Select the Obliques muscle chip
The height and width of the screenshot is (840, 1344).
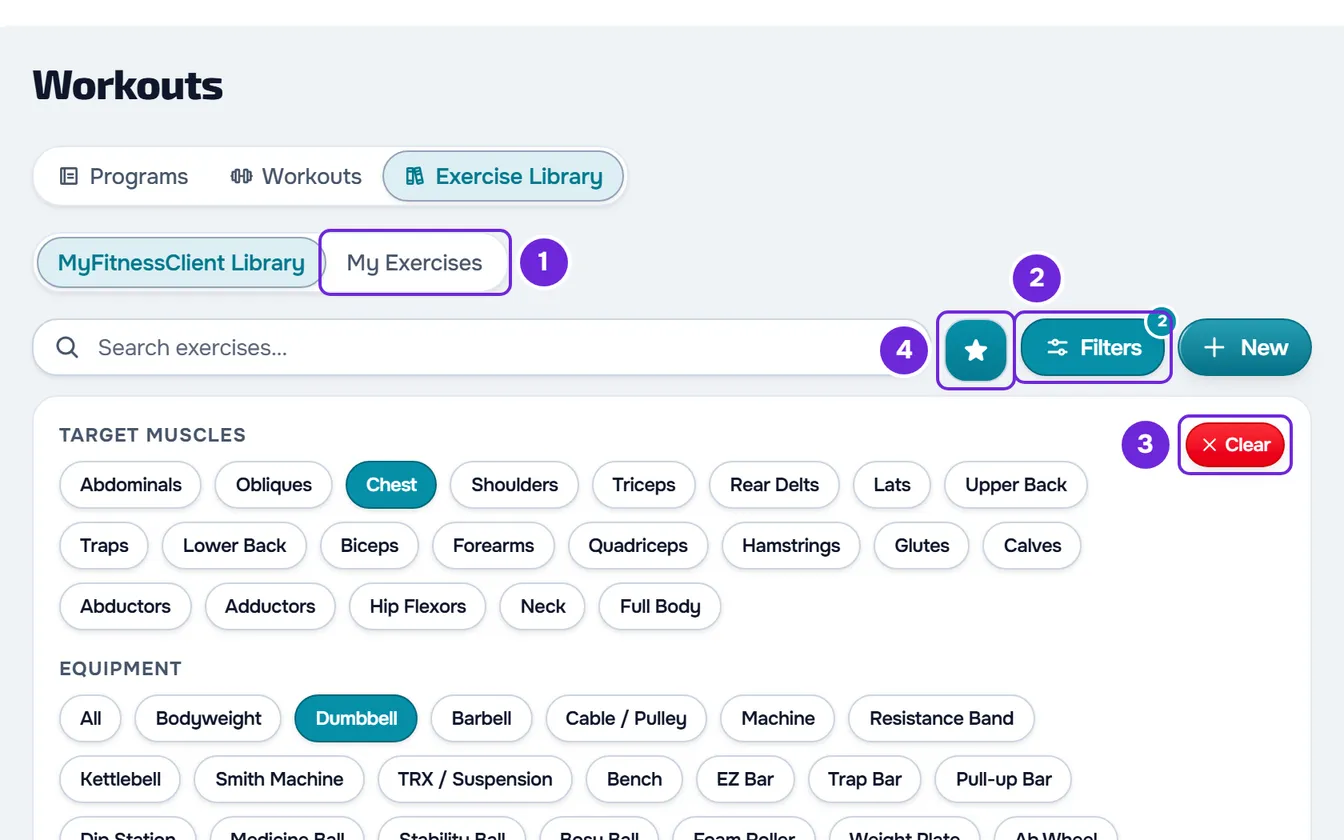(x=274, y=485)
